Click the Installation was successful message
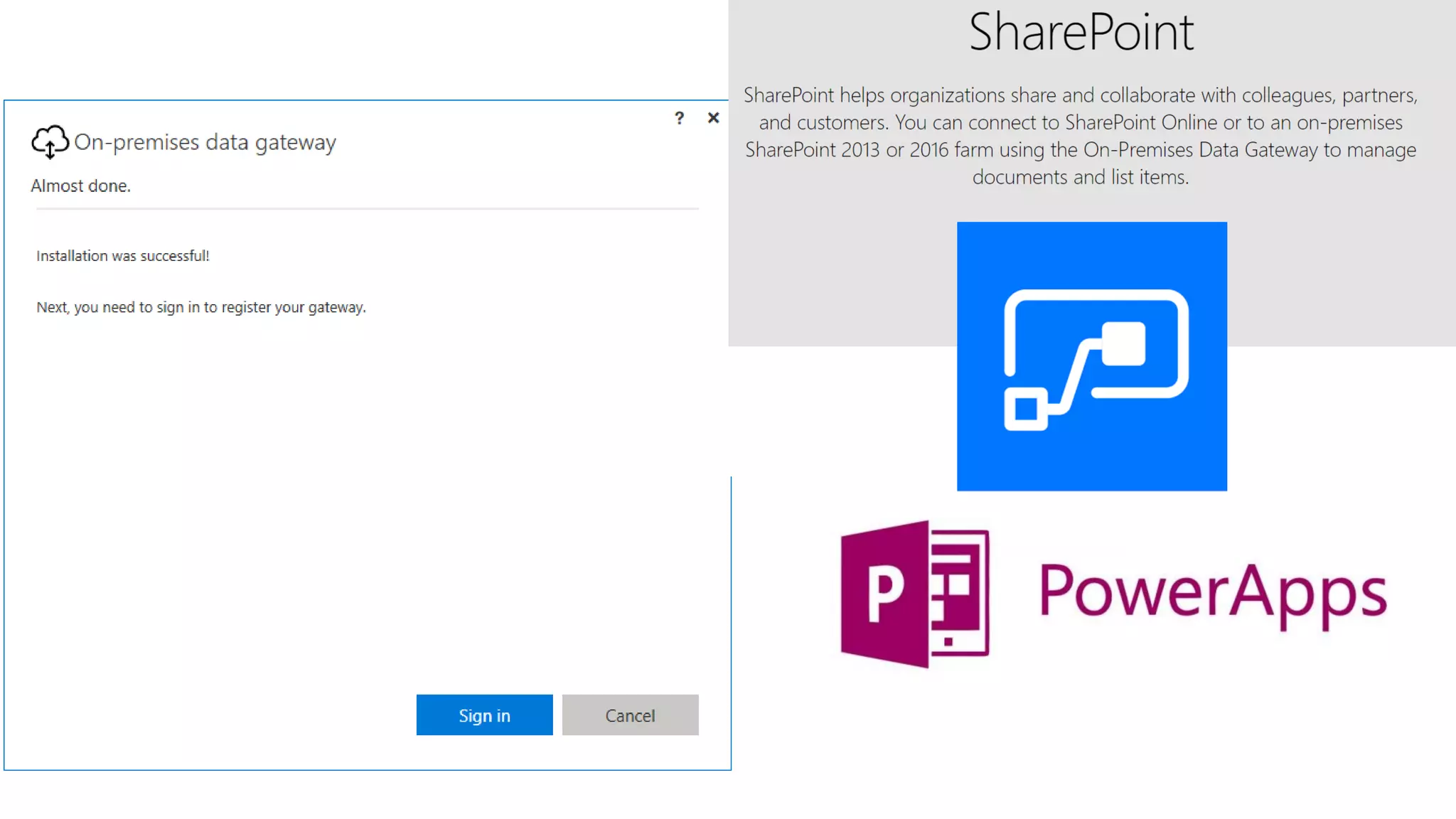The width and height of the screenshot is (1456, 819). (x=122, y=256)
